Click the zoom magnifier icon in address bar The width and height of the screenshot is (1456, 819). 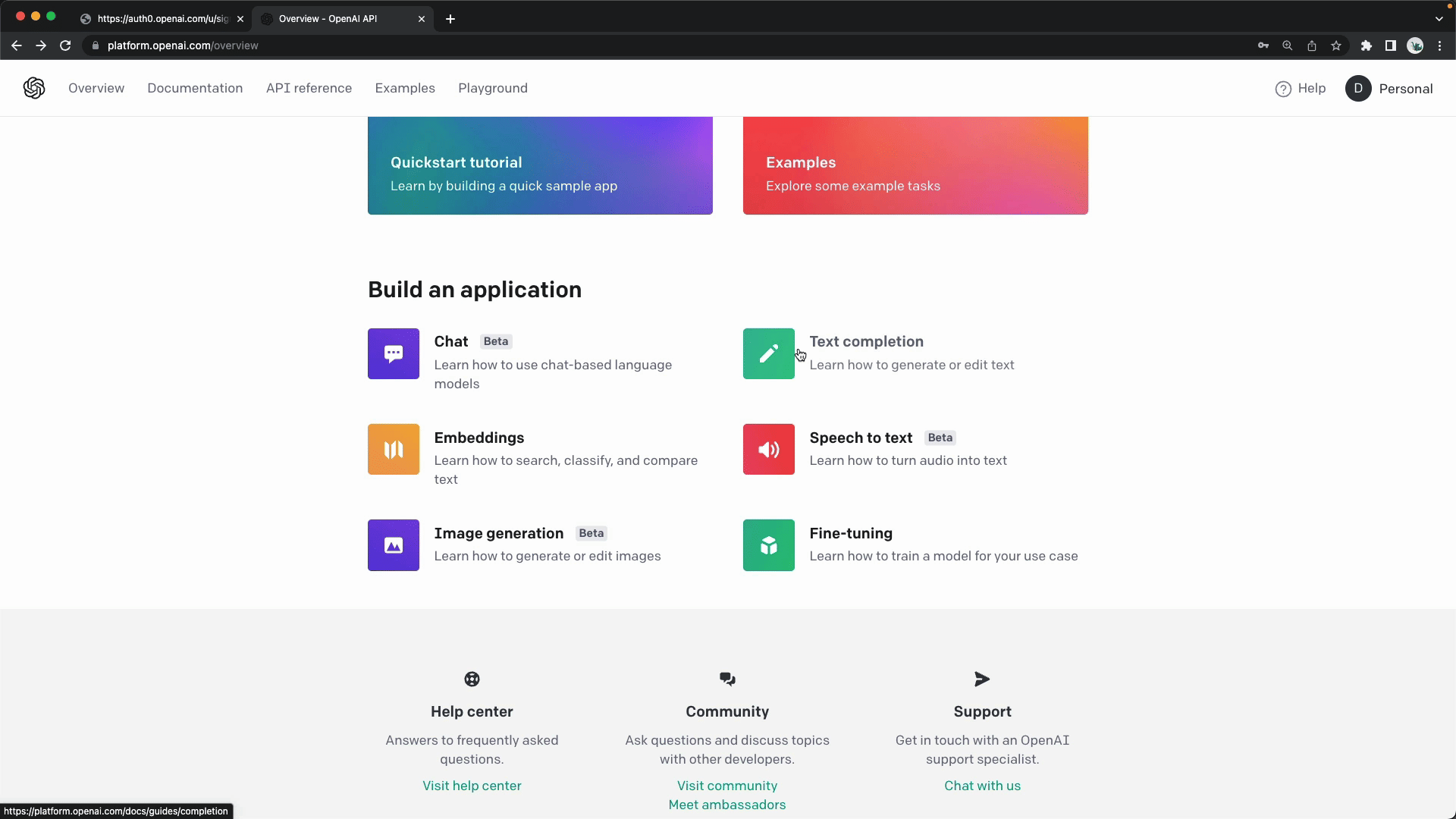pos(1288,45)
